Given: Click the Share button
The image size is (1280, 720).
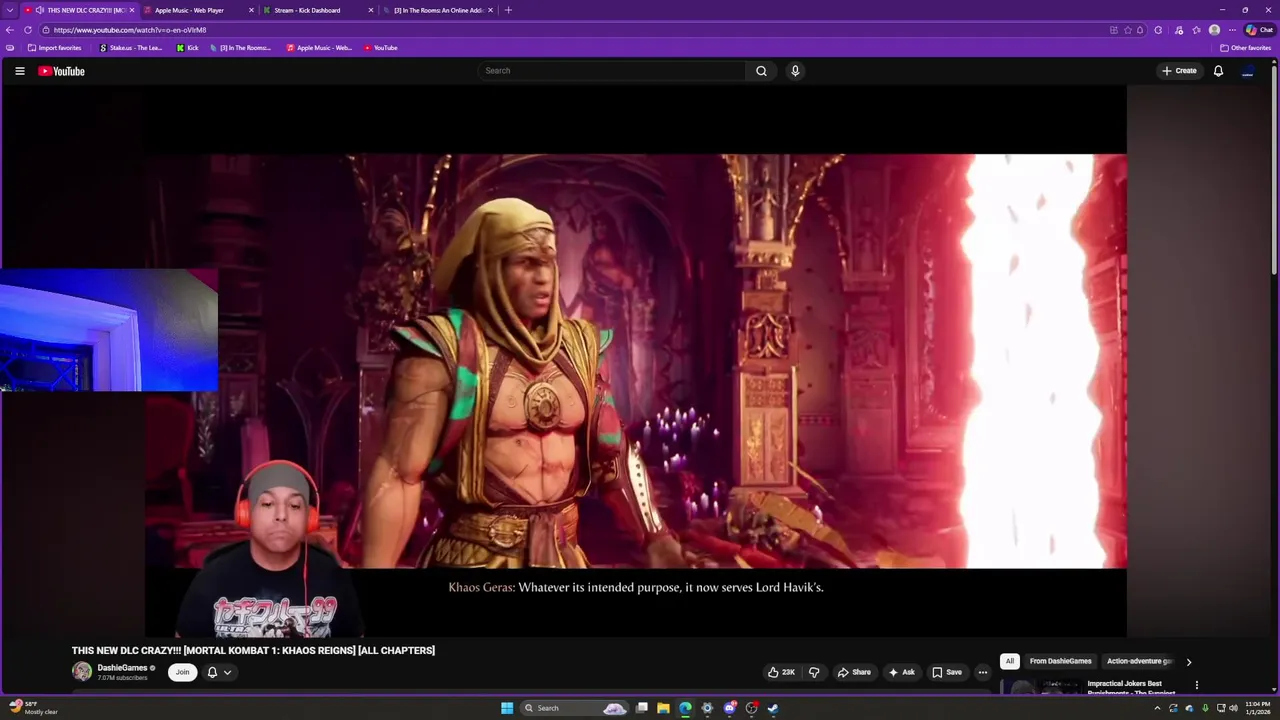Looking at the screenshot, I should (853, 672).
